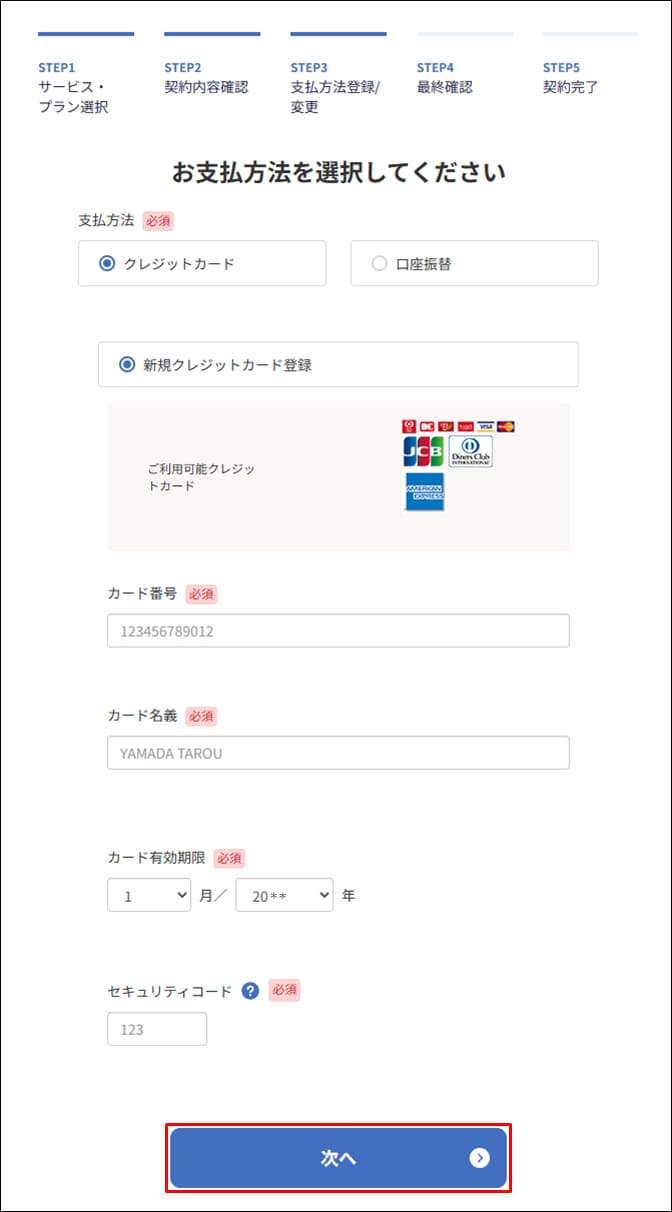Go to STEP1 サービス・プラン選択
This screenshot has height=1212, width=672.
click(x=74, y=88)
